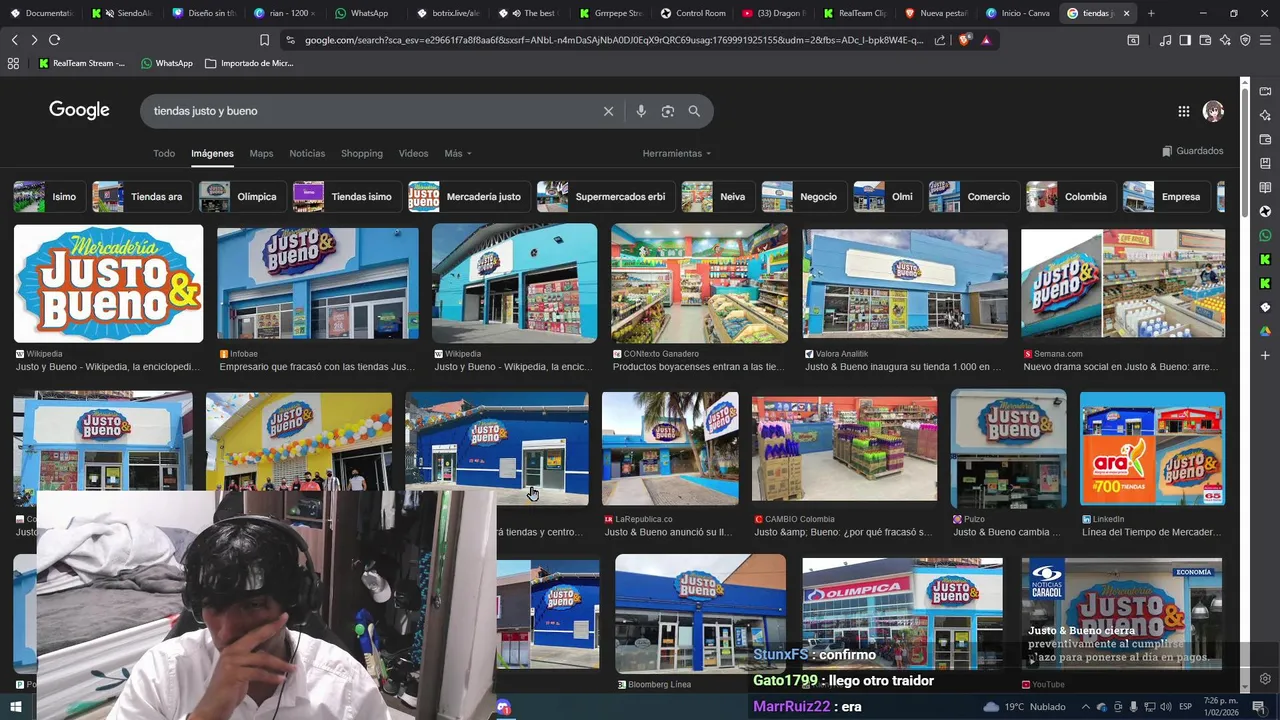Start voice search with microphone icon

click(641, 111)
